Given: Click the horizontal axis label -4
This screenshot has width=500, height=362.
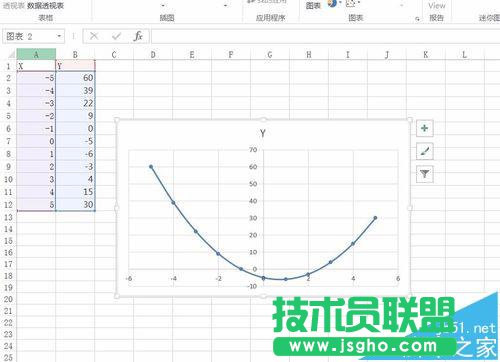Looking at the screenshot, I should (x=173, y=278).
